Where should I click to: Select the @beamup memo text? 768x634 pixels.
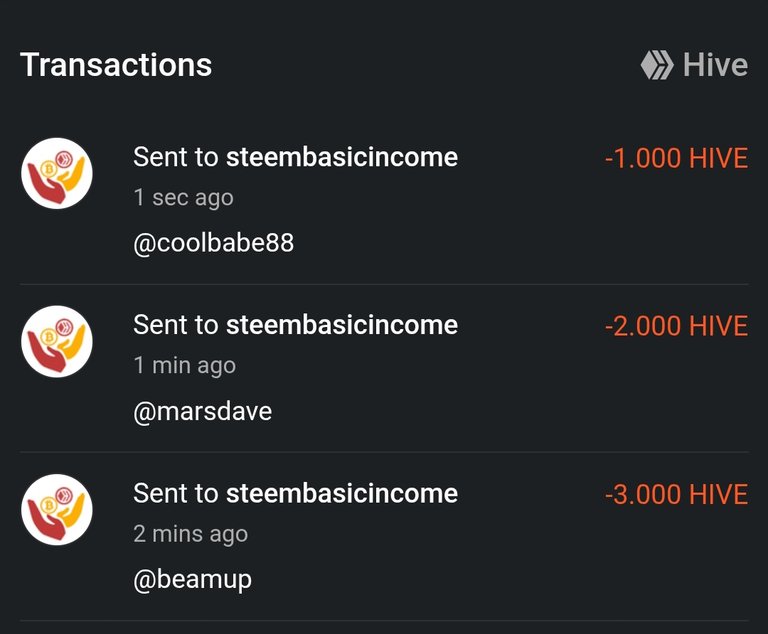[192, 580]
